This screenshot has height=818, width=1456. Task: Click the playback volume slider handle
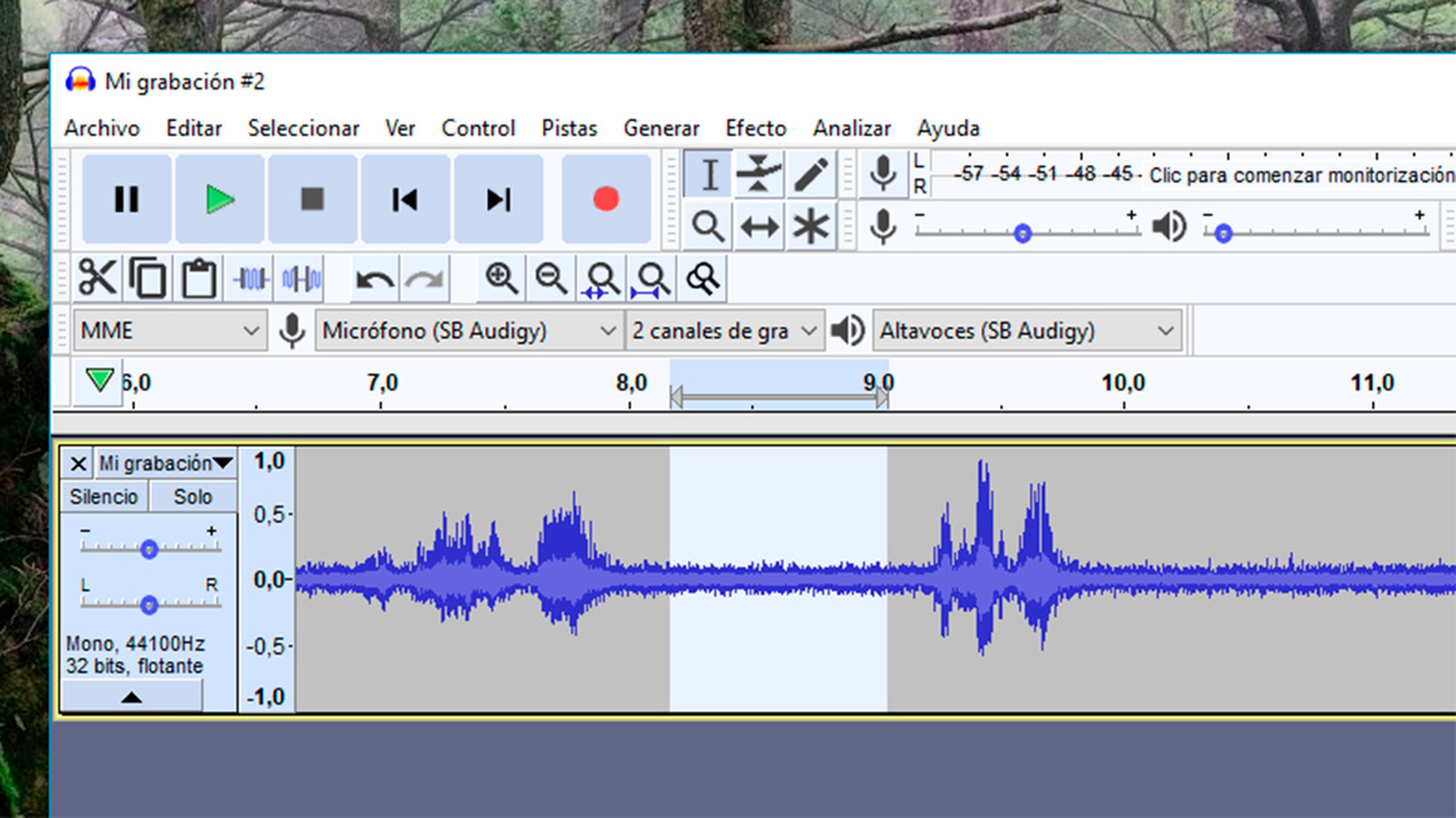point(1223,233)
